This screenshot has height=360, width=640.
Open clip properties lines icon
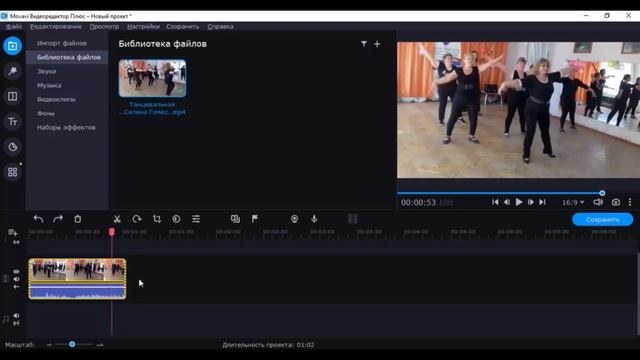point(196,219)
